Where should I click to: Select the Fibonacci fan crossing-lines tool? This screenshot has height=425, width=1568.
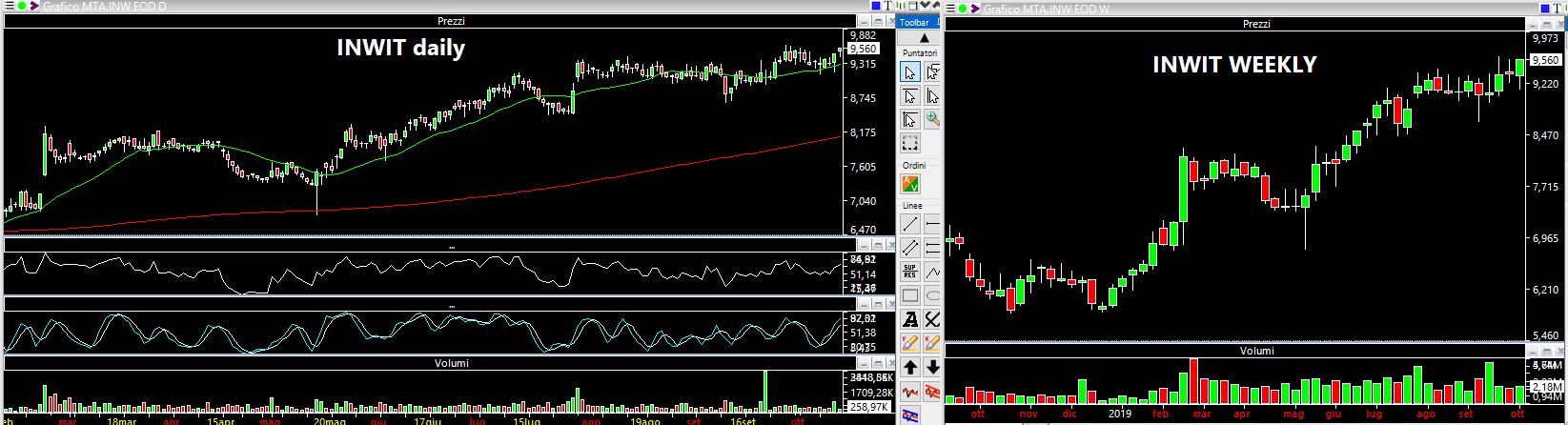pyautogui.click(x=933, y=319)
